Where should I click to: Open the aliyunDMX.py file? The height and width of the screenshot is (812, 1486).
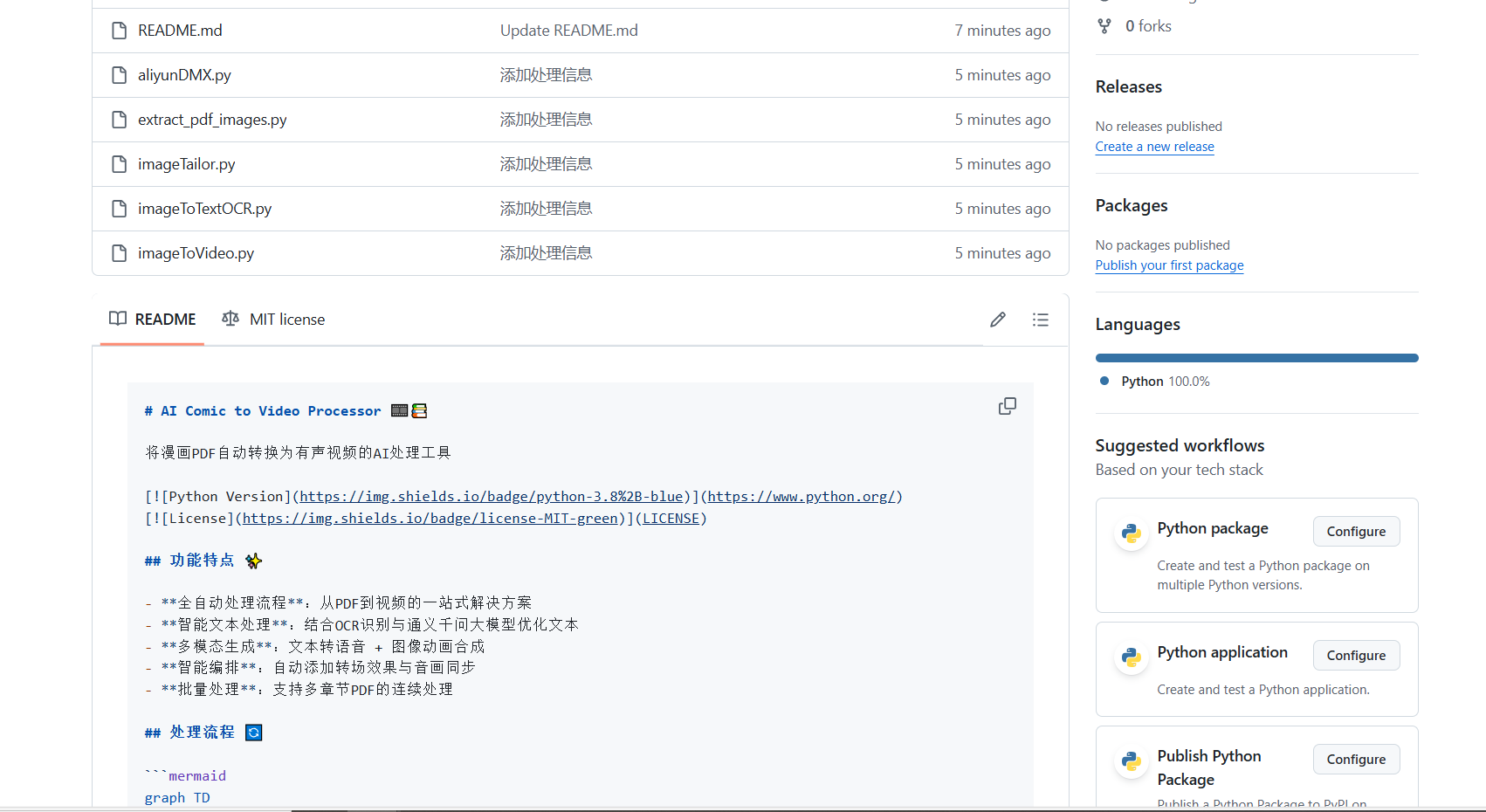pos(184,75)
